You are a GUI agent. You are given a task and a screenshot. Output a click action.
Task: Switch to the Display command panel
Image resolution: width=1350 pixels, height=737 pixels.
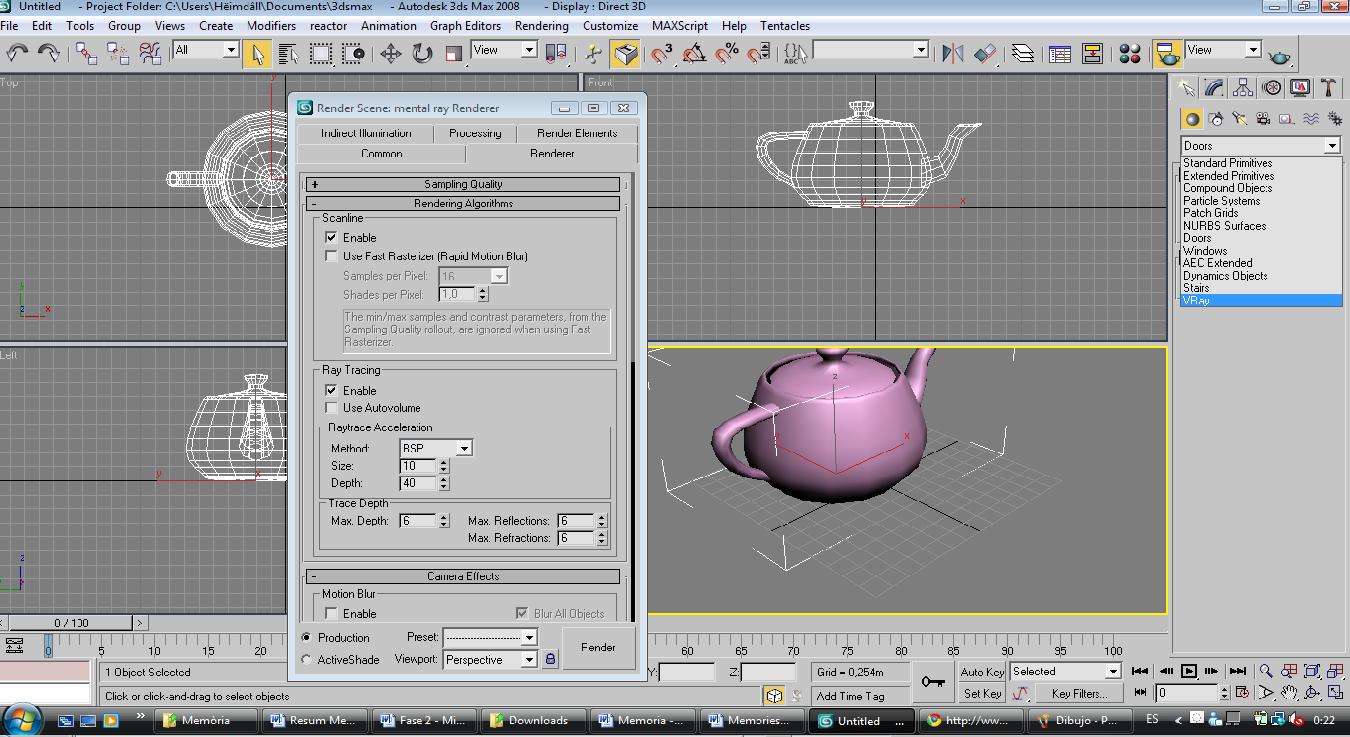1300,88
